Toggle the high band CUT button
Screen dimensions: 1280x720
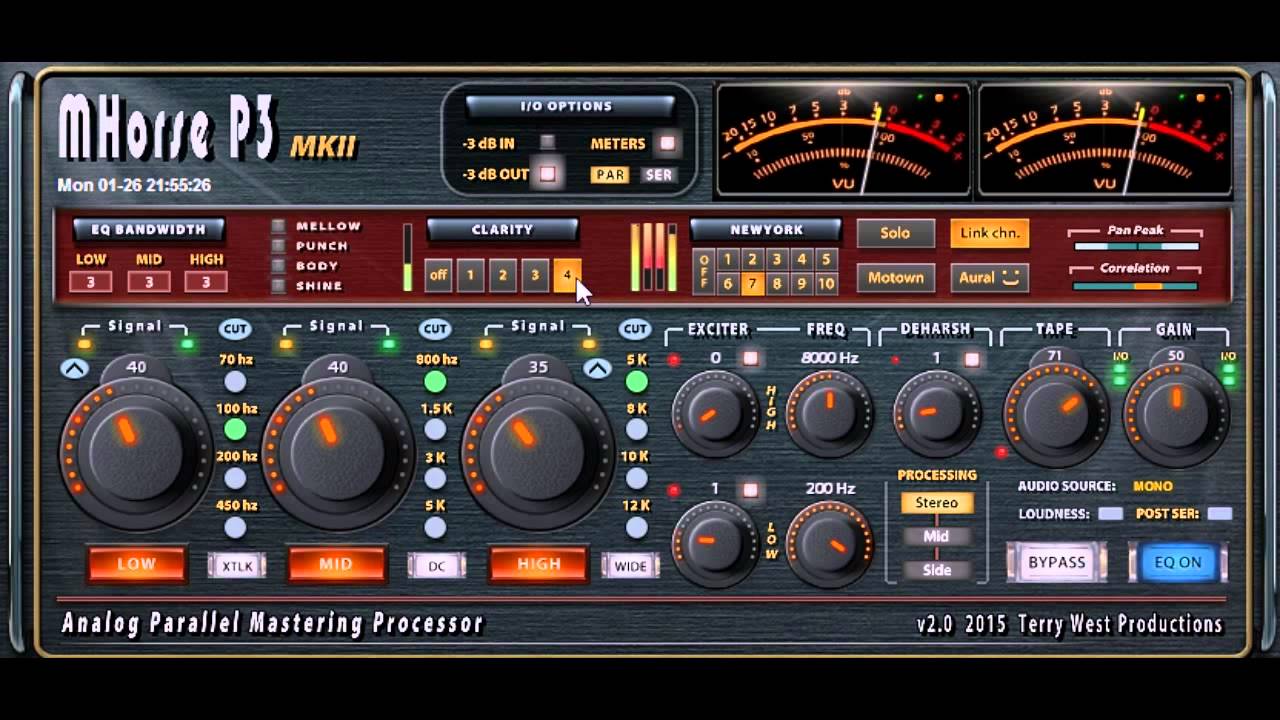tap(635, 329)
